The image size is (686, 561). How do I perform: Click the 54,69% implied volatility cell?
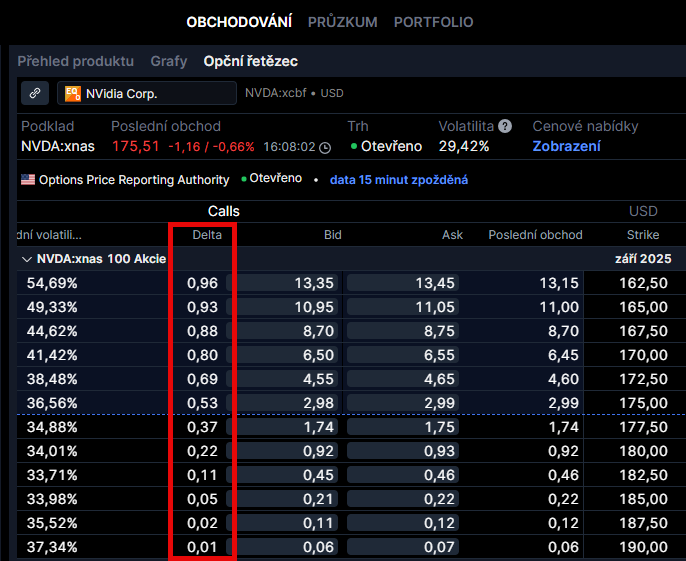pos(52,283)
